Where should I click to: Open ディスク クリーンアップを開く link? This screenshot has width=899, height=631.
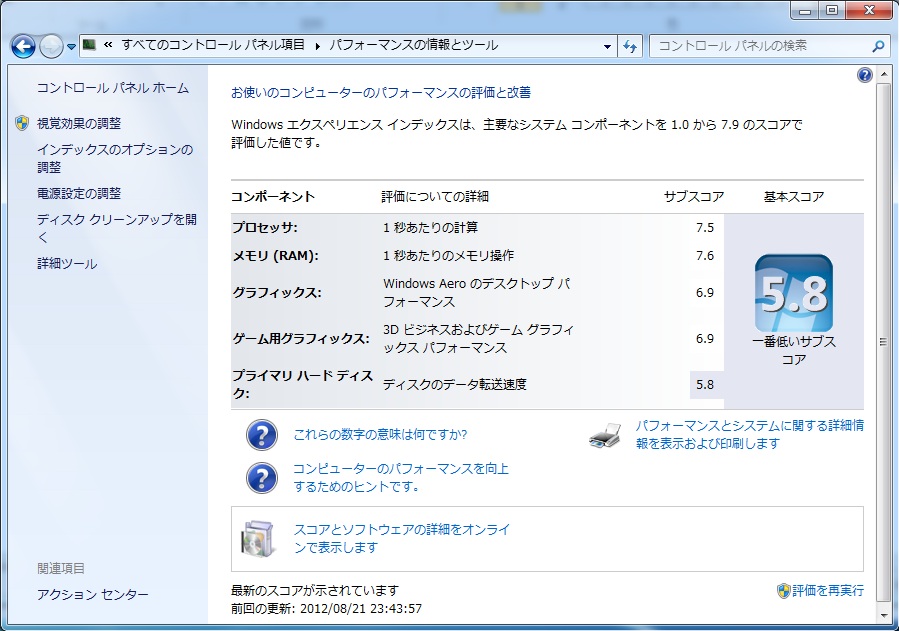coord(117,228)
